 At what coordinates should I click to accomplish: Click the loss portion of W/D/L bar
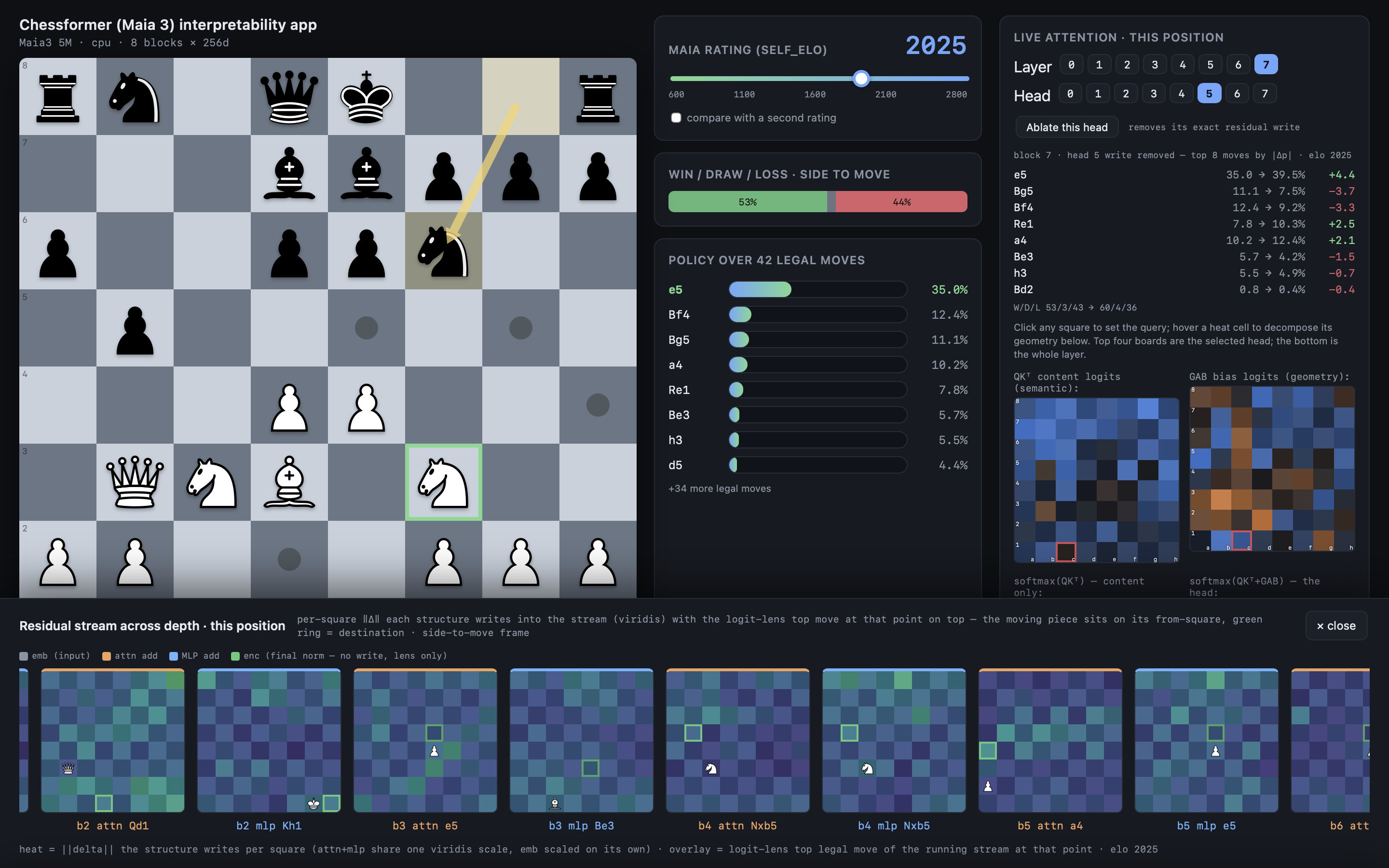[x=901, y=202]
